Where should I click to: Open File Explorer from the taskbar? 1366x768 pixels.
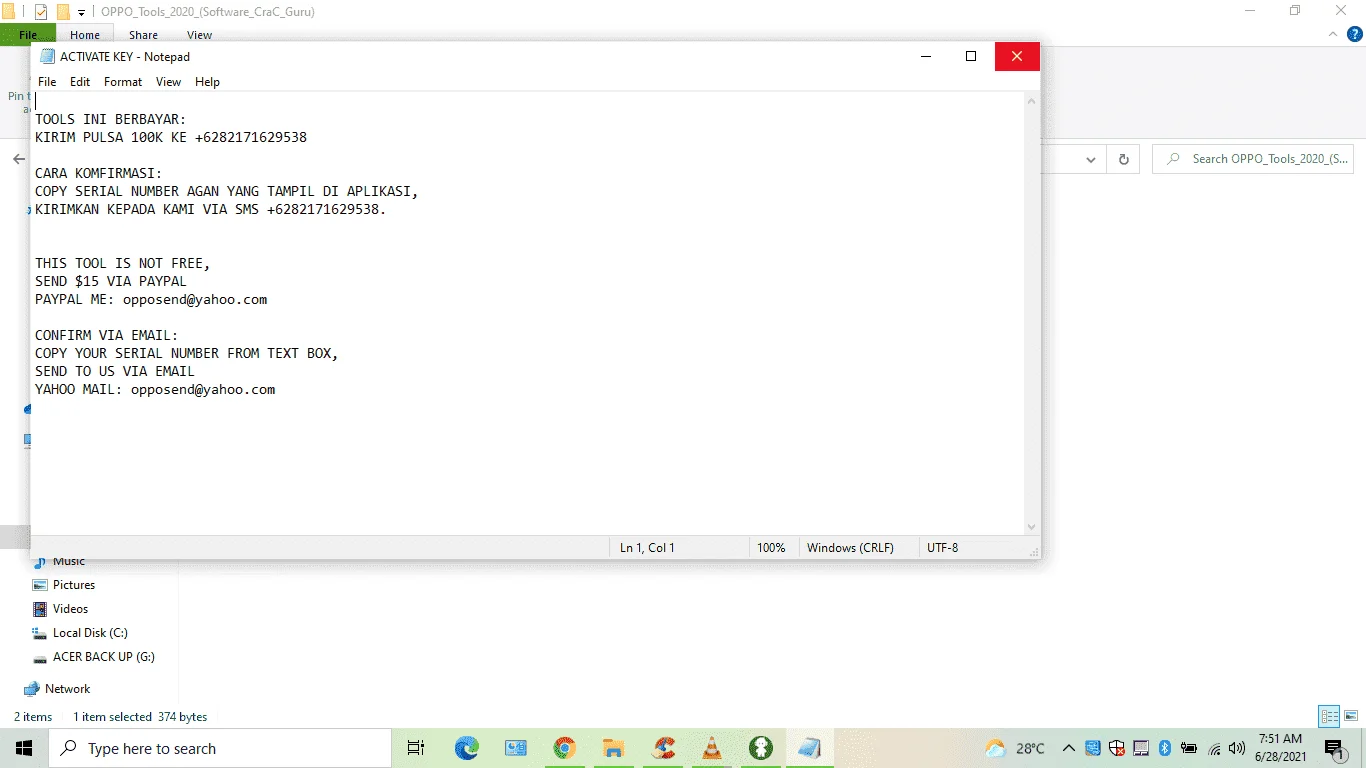[x=614, y=748]
